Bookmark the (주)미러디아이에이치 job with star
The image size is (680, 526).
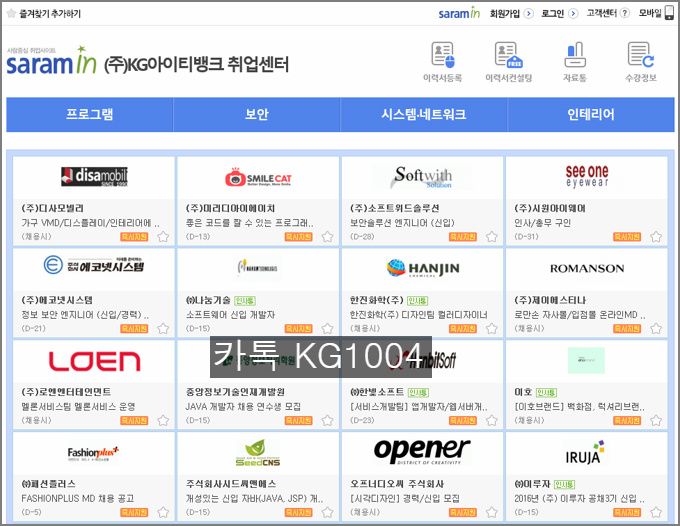click(327, 237)
